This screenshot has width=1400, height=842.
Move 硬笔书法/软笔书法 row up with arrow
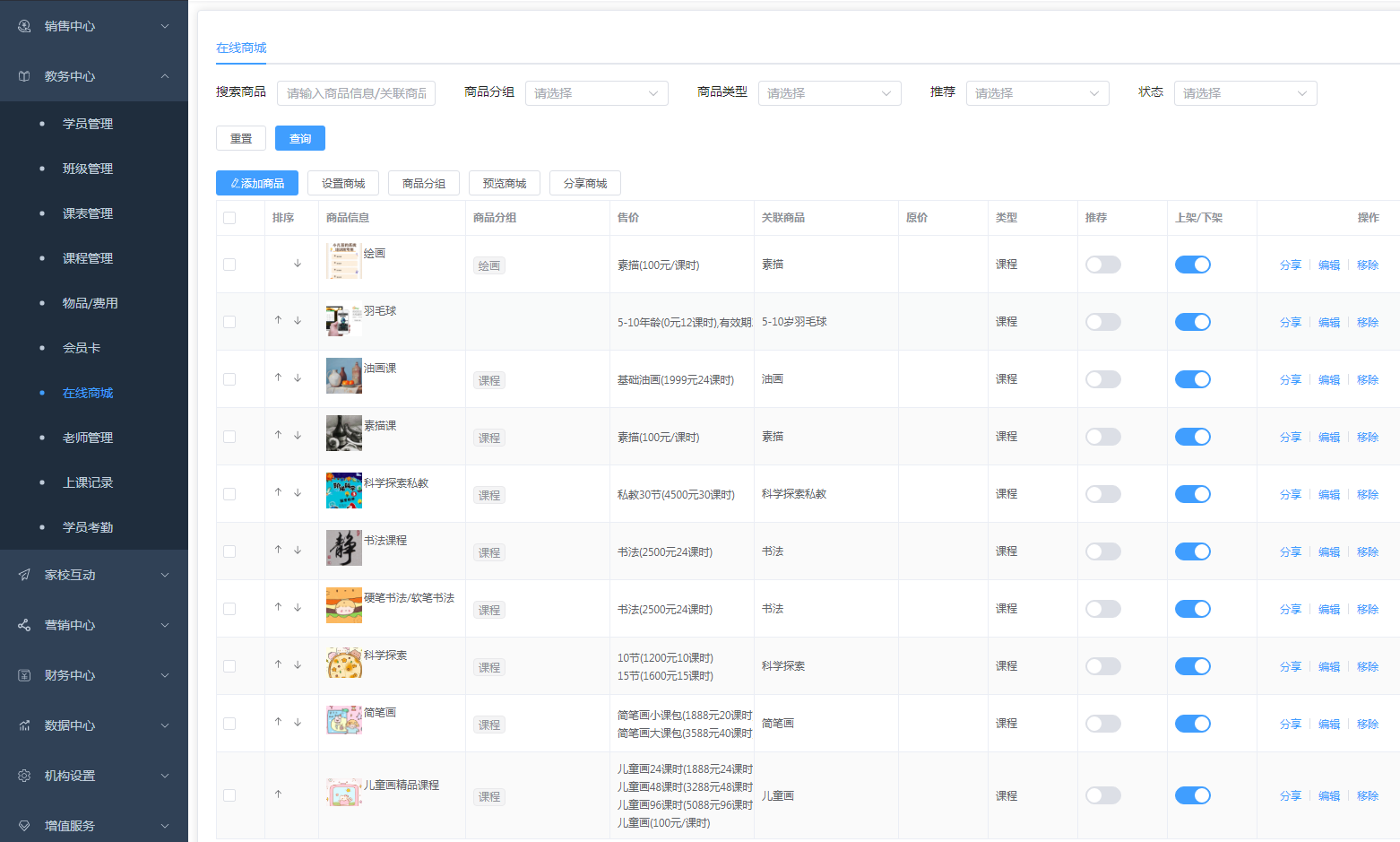(x=278, y=607)
